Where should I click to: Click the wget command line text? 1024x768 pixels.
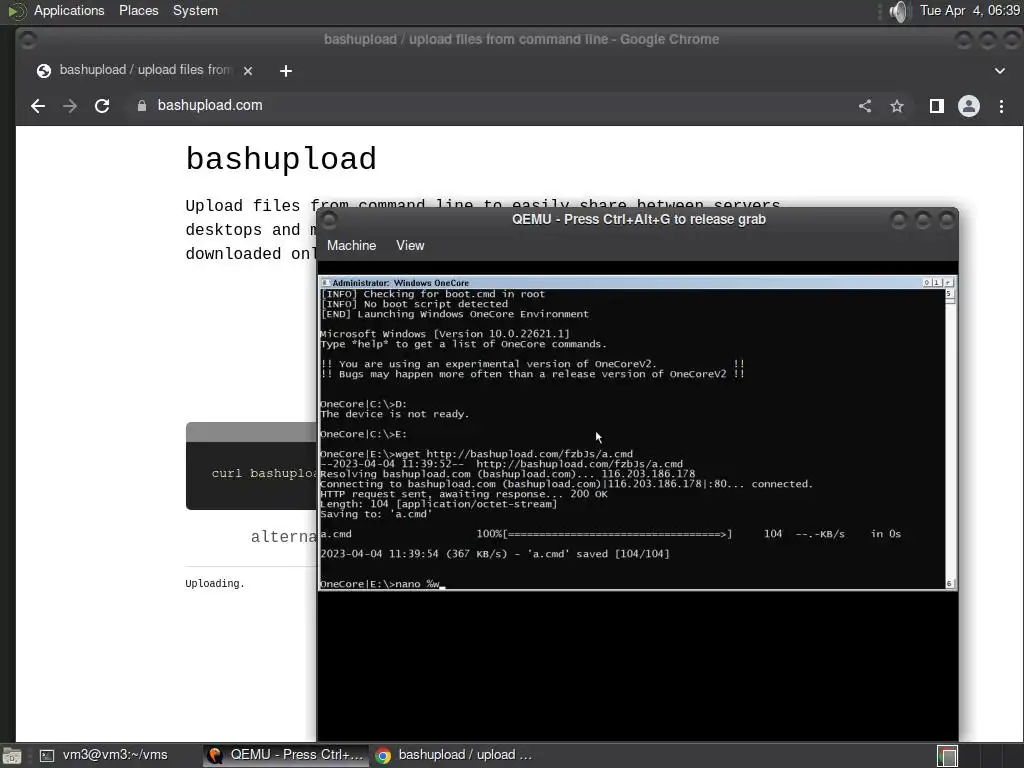click(x=476, y=454)
